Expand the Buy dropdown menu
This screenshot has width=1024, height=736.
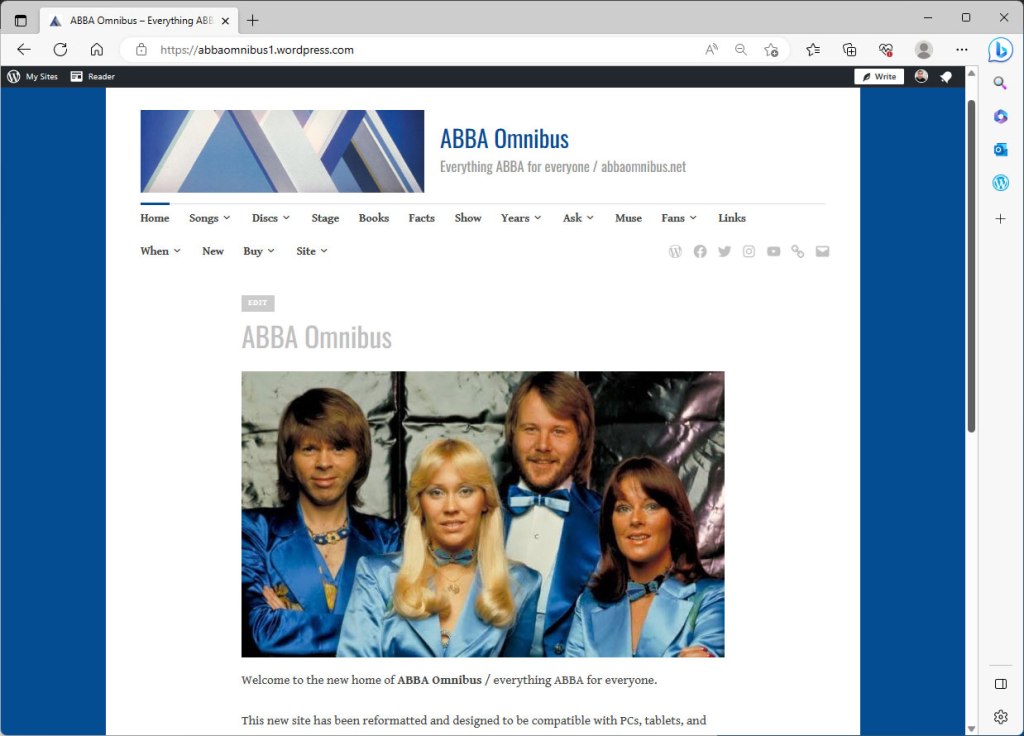coord(258,251)
